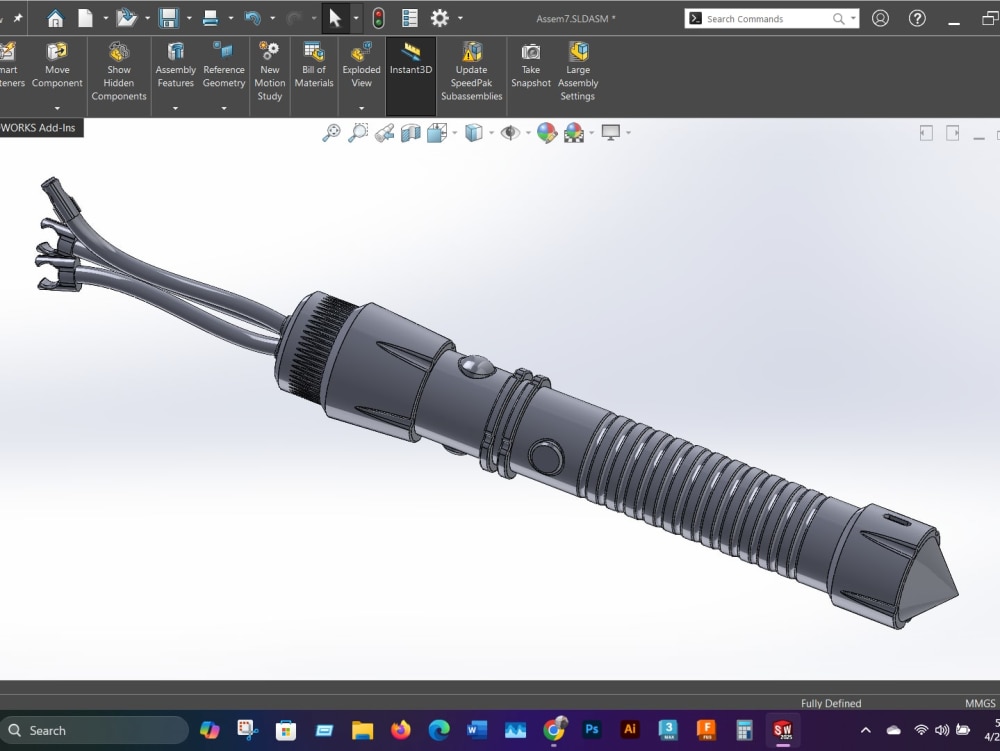This screenshot has width=1000, height=751.
Task: Insert a Bill of Materials
Action: [314, 65]
